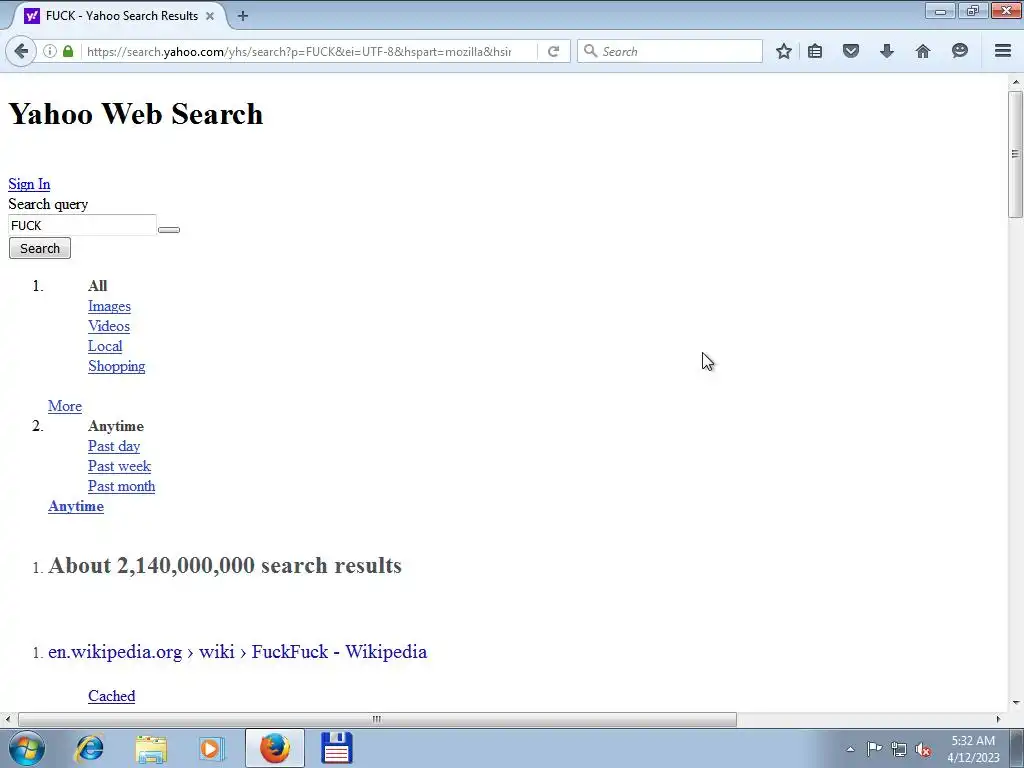Open the Sign In link
The width and height of the screenshot is (1024, 768).
coord(29,184)
